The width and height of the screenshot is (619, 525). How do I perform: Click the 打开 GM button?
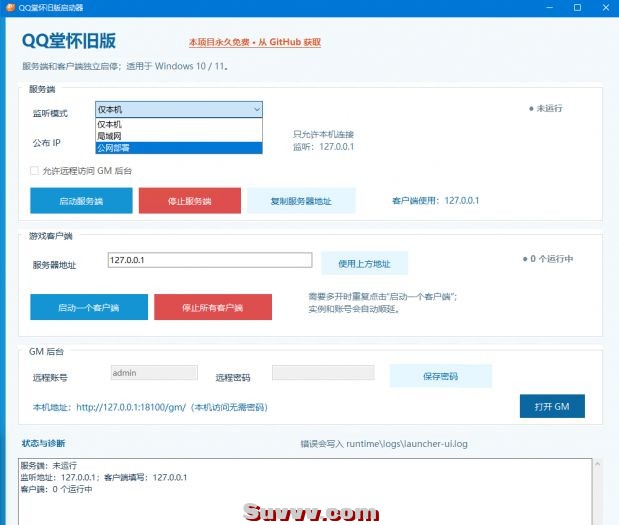click(552, 406)
